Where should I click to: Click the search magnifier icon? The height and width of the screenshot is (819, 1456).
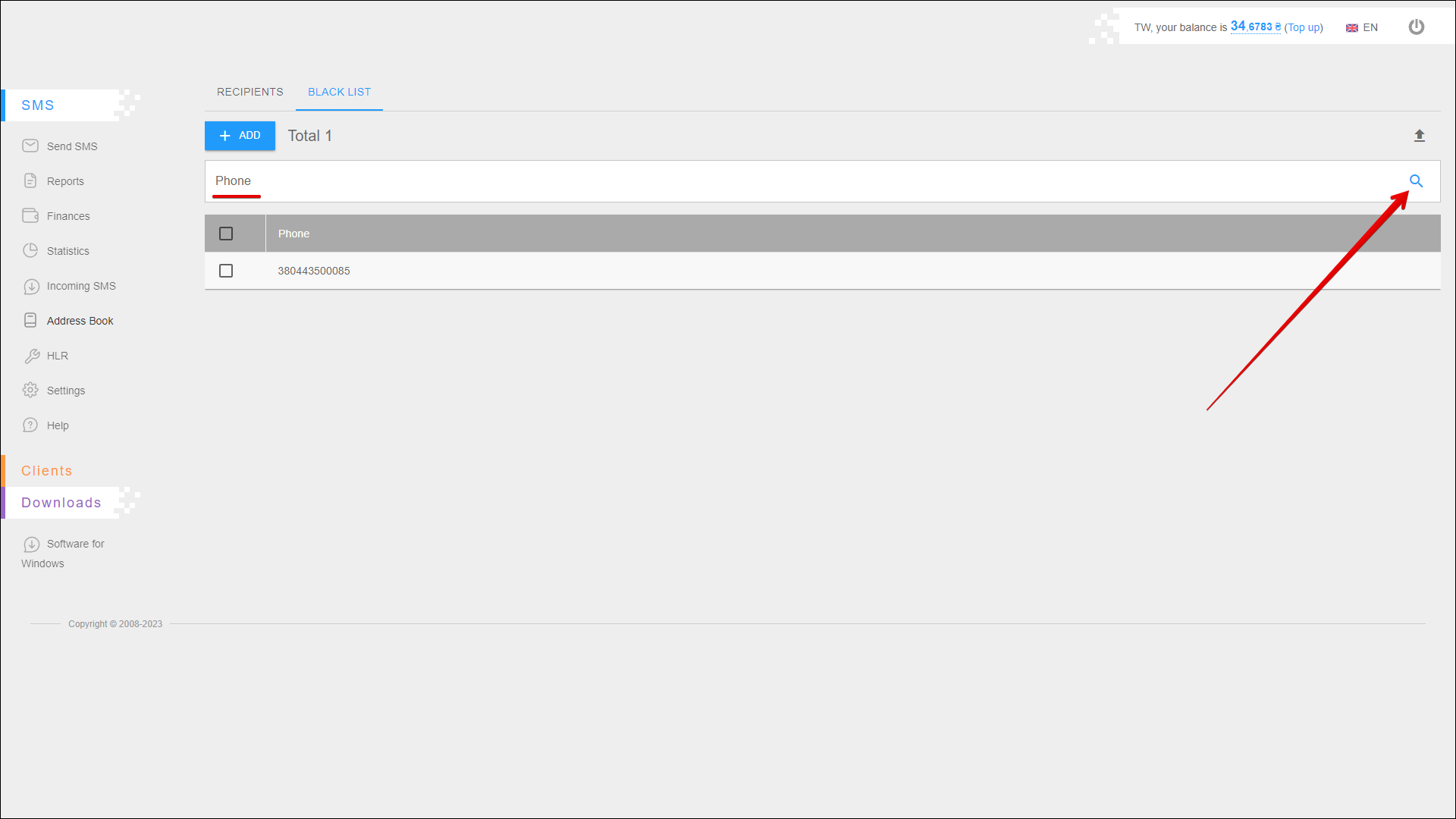pyautogui.click(x=1416, y=181)
